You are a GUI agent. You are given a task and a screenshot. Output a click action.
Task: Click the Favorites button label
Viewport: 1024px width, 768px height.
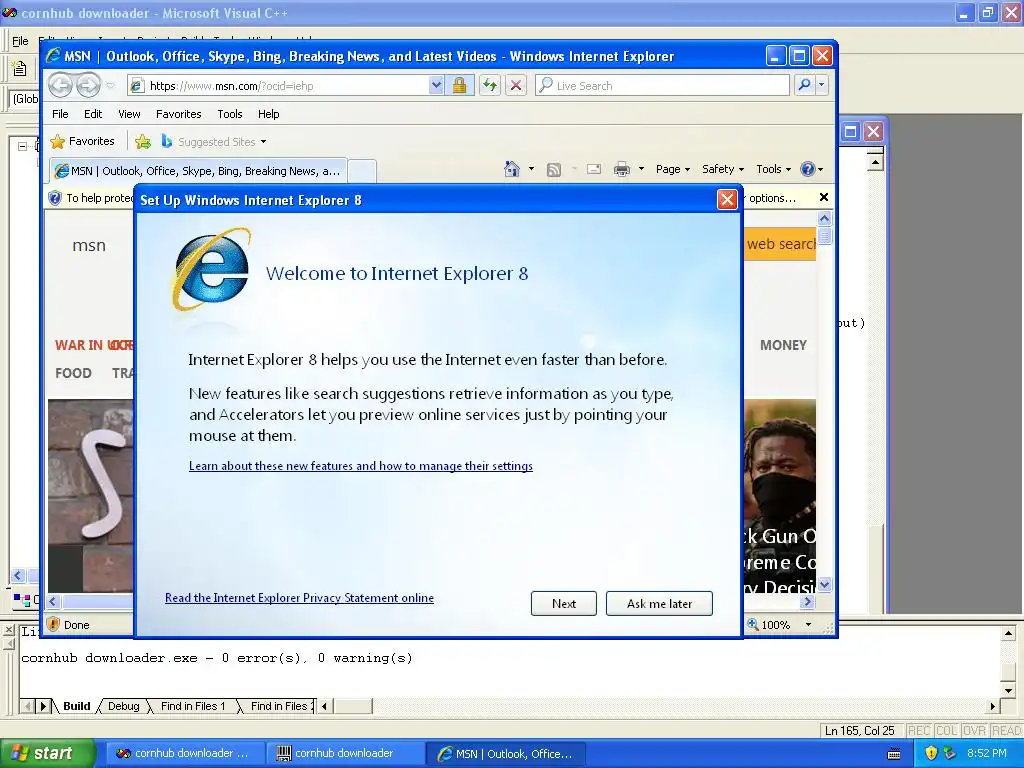[x=91, y=141]
